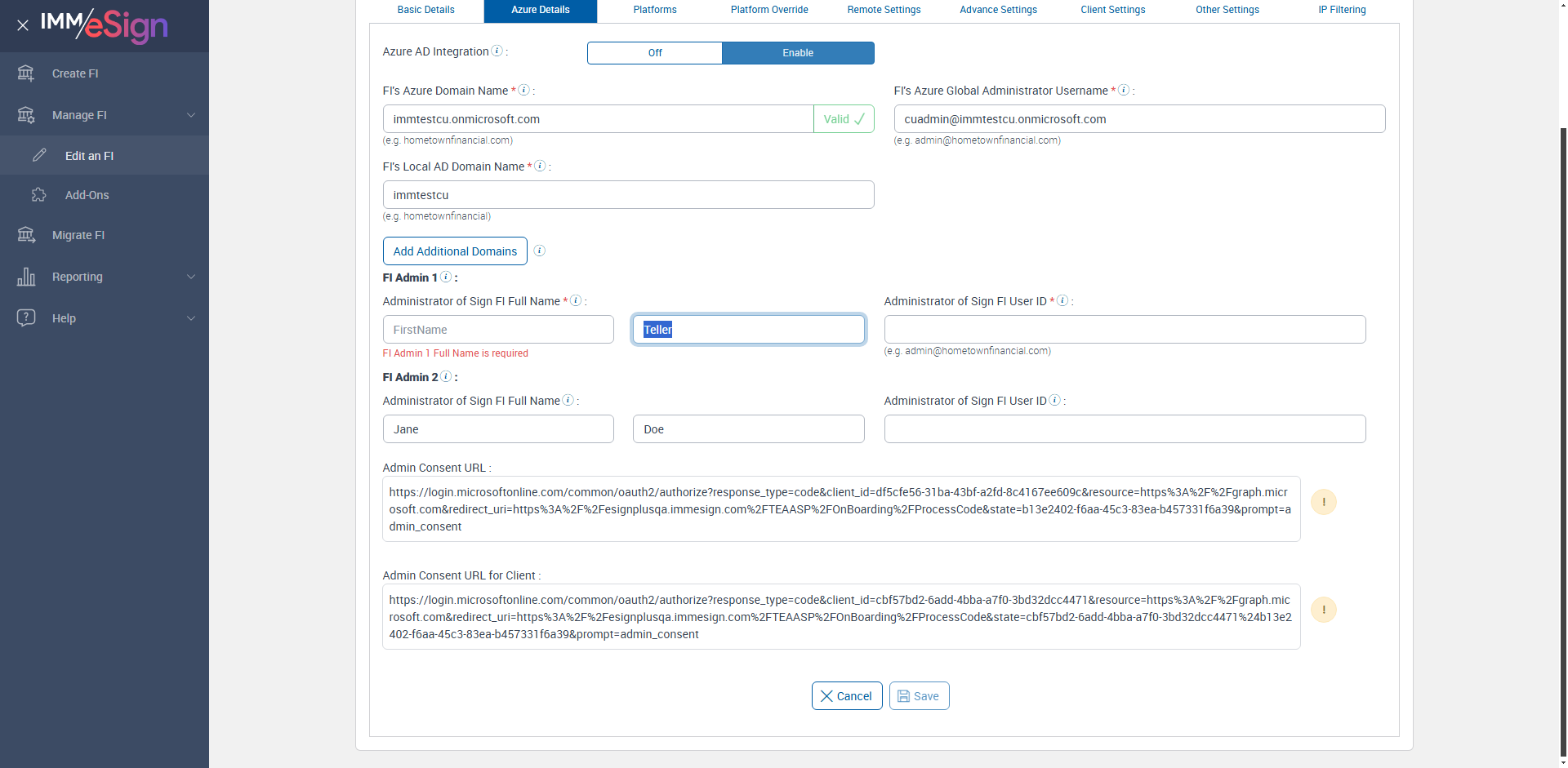Open Edit an FI in the sidebar
This screenshot has width=1568, height=768.
coord(105,155)
